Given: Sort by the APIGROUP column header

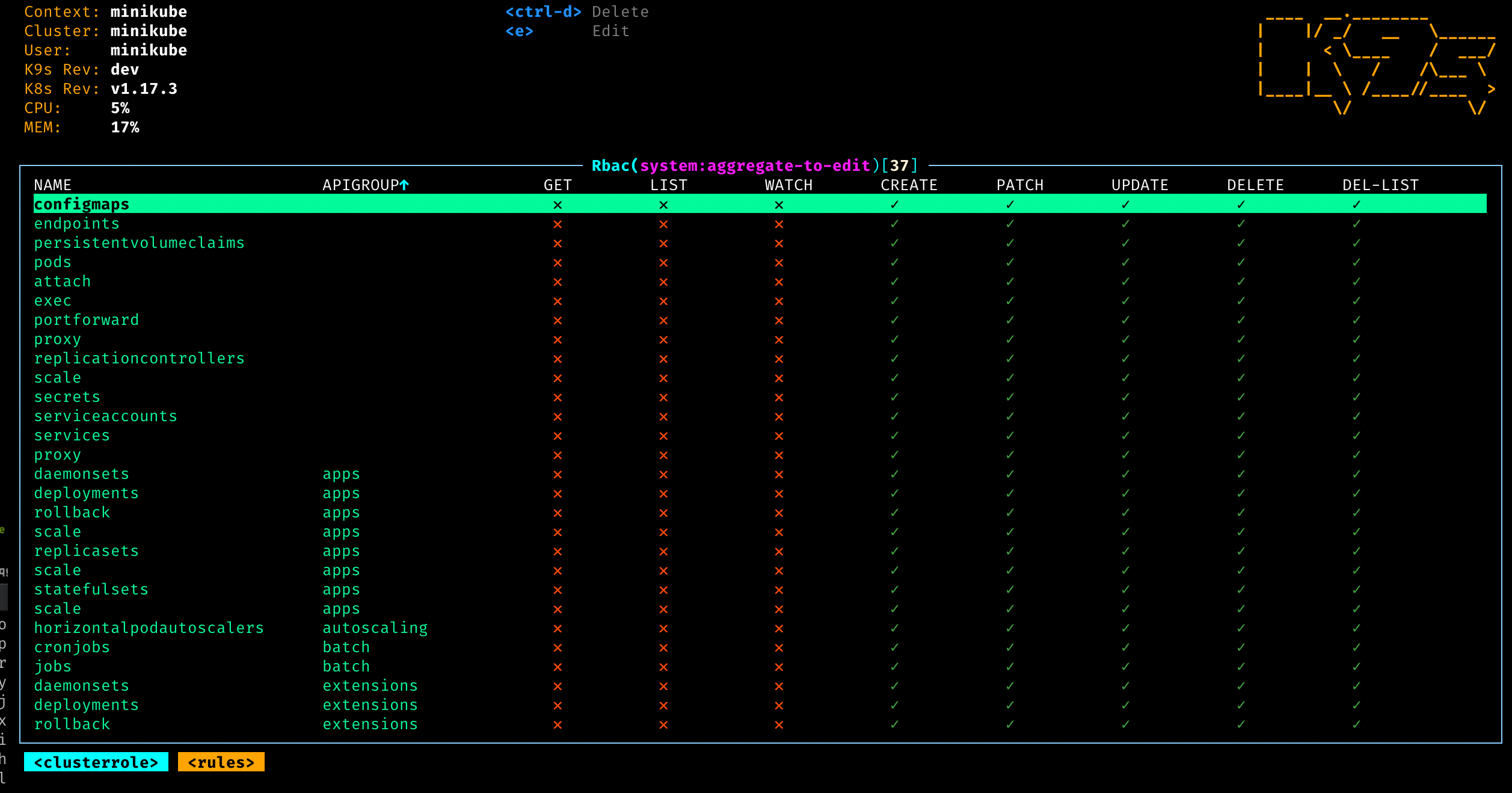Looking at the screenshot, I should pyautogui.click(x=360, y=185).
